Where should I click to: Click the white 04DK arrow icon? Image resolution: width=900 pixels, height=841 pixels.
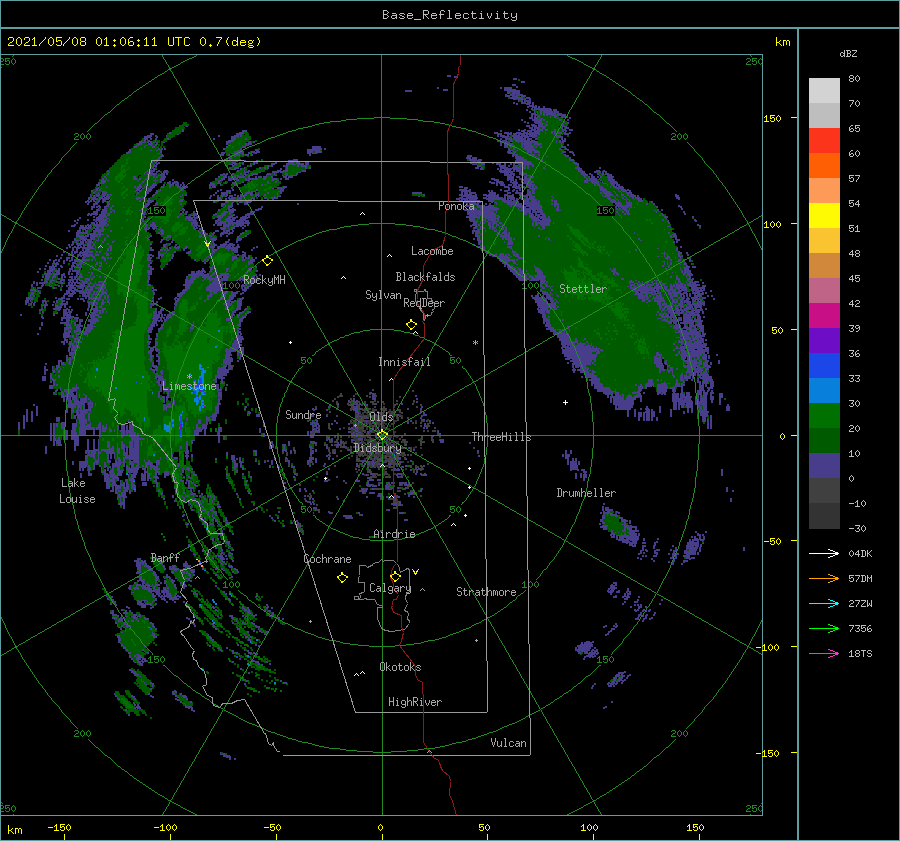824,553
